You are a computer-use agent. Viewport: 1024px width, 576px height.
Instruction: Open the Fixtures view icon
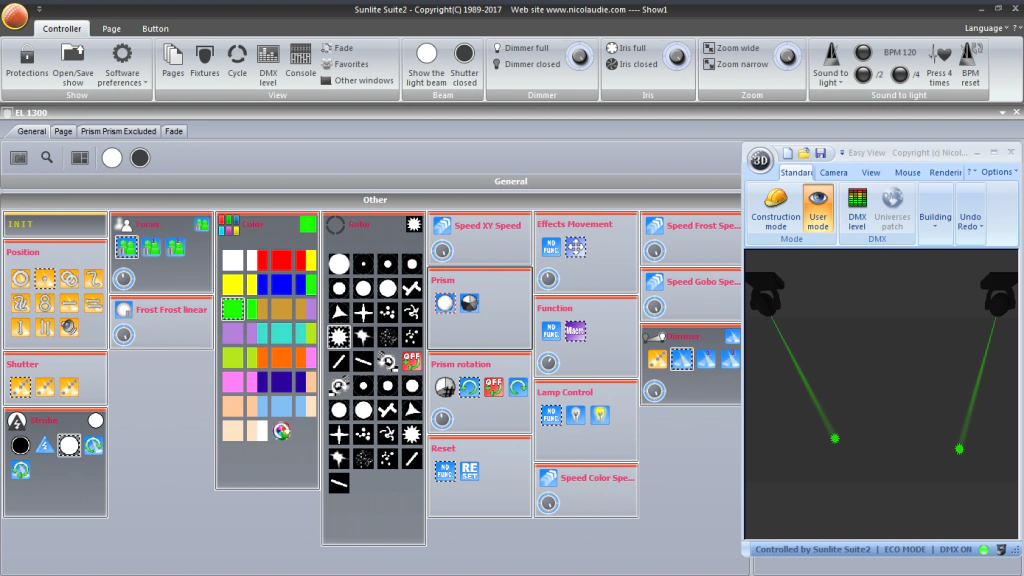tap(204, 61)
